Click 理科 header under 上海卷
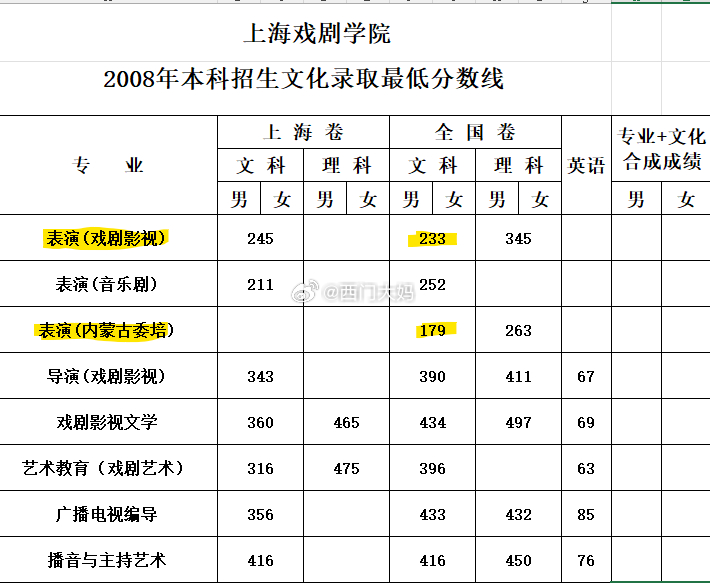 346,165
